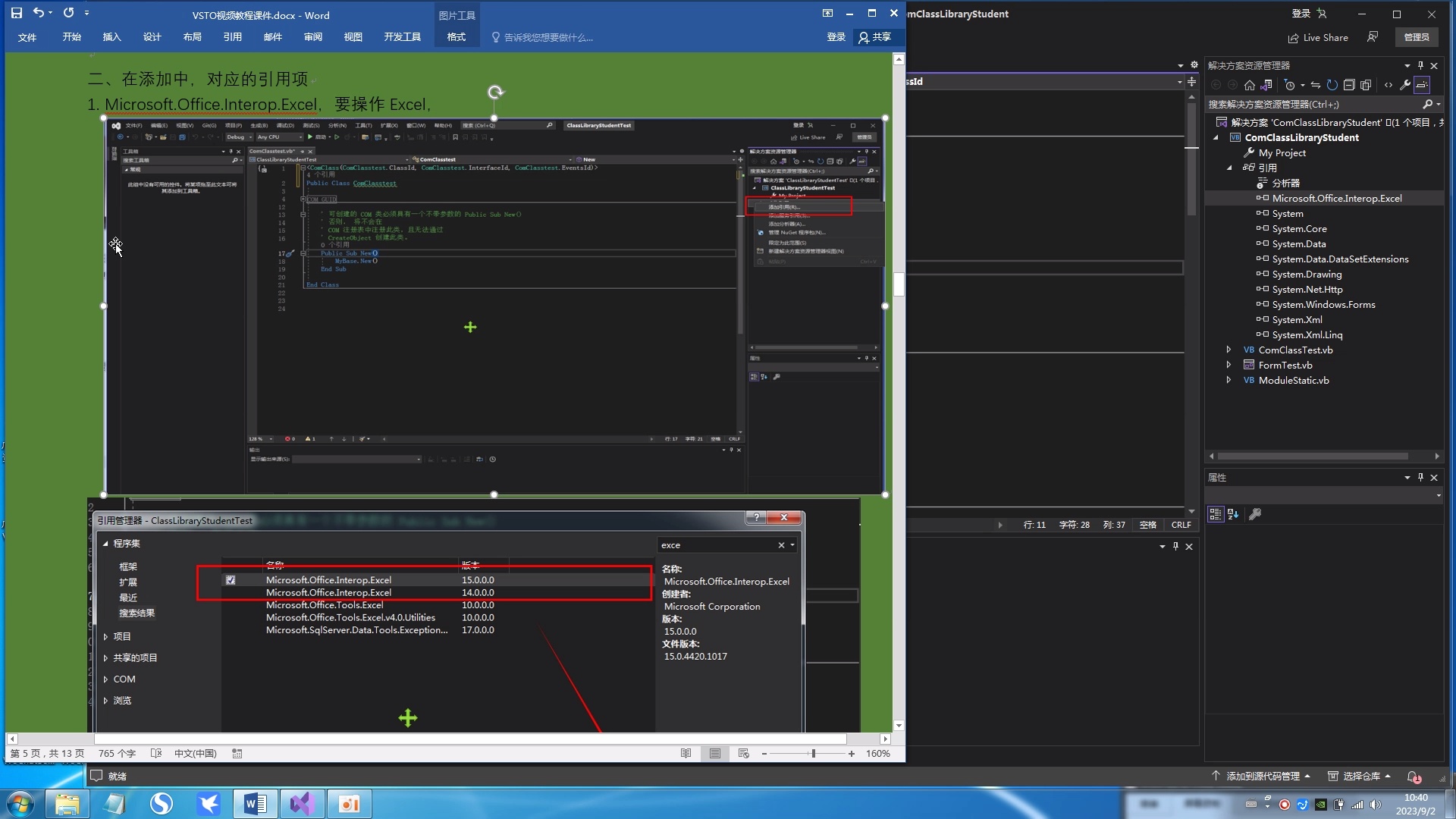This screenshot has width=1456, height=819.
Task: Click the Home icon in Solution Explorer
Action: pos(1250,85)
